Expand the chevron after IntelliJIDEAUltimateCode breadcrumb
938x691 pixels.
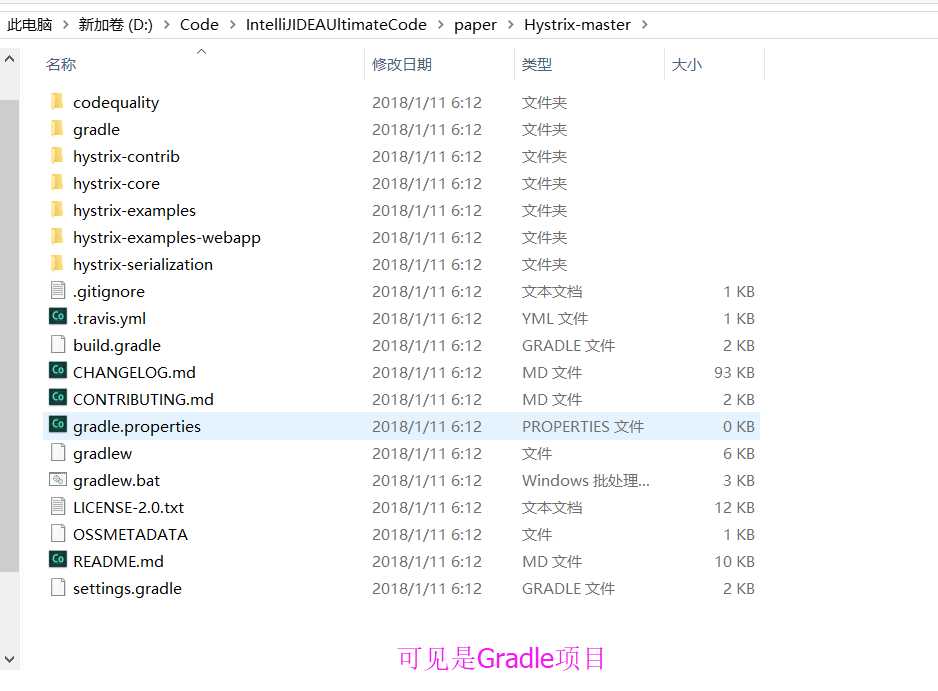[x=441, y=25]
